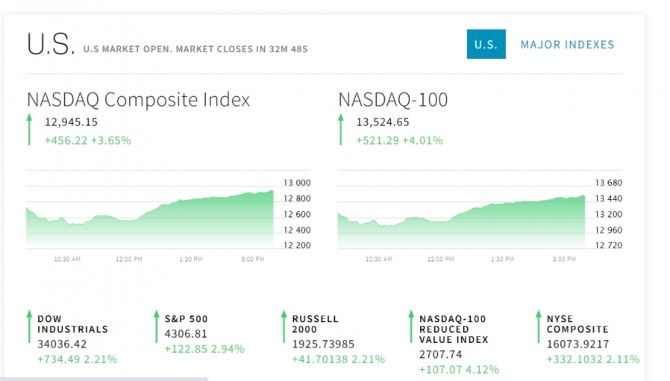Image resolution: width=670 pixels, height=381 pixels.
Task: Select the U.S. tab button
Action: pos(486,44)
